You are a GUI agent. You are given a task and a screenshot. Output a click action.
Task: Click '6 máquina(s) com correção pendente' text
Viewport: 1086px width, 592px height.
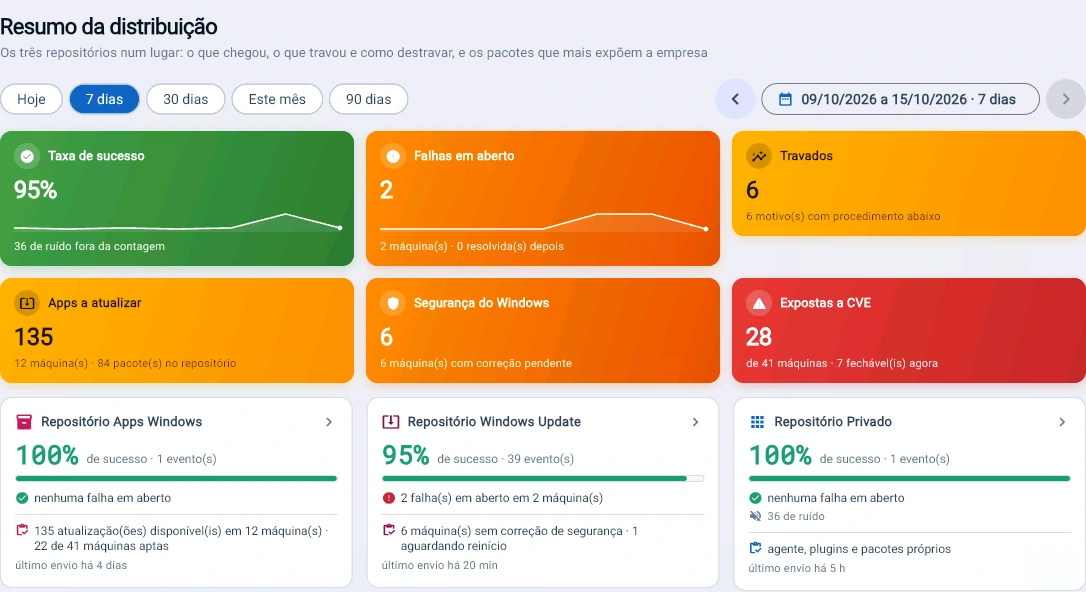pos(476,363)
